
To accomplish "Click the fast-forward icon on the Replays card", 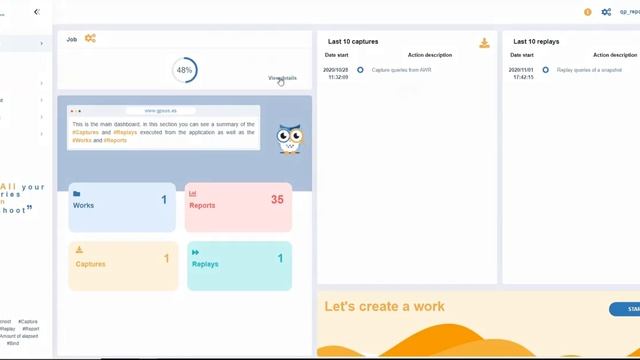I will coord(195,252).
